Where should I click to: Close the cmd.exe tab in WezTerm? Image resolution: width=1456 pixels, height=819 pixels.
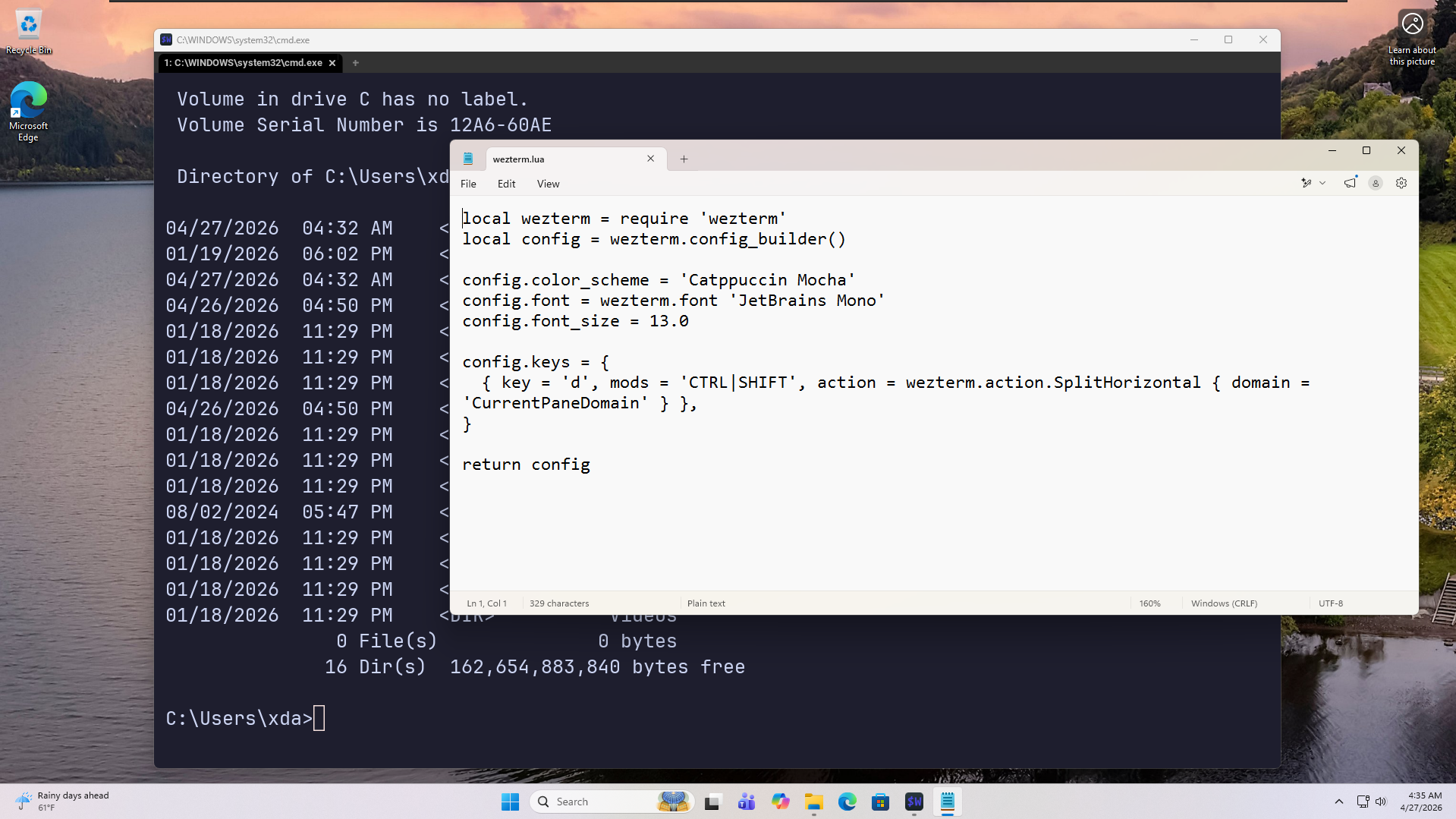(332, 63)
